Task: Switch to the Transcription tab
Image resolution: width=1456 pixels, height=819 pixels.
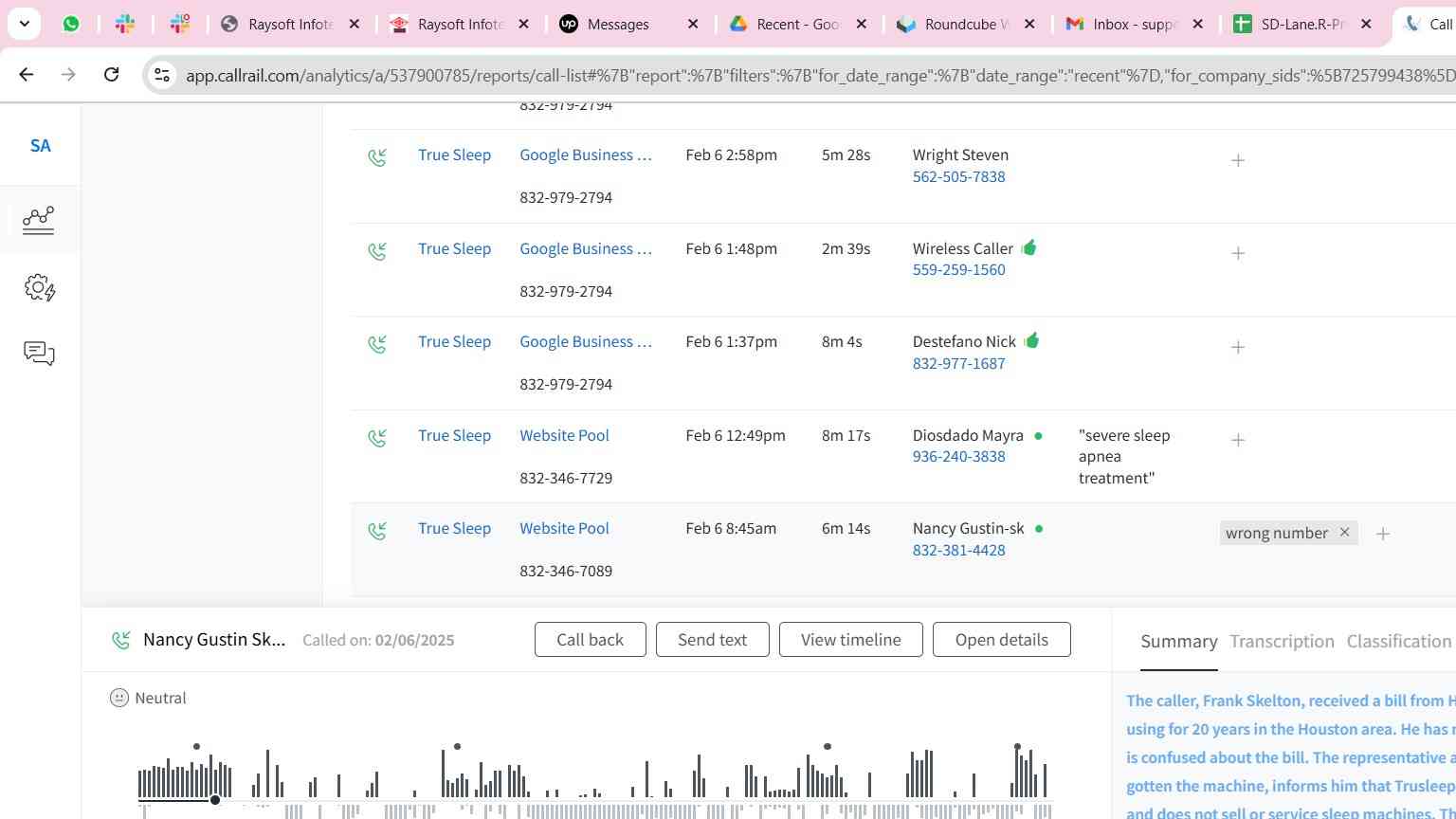Action: coord(1282,642)
